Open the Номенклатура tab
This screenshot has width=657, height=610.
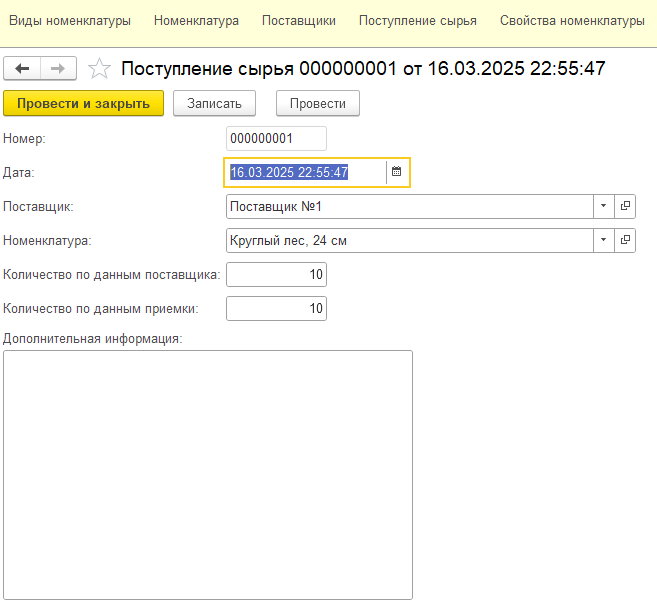click(196, 20)
